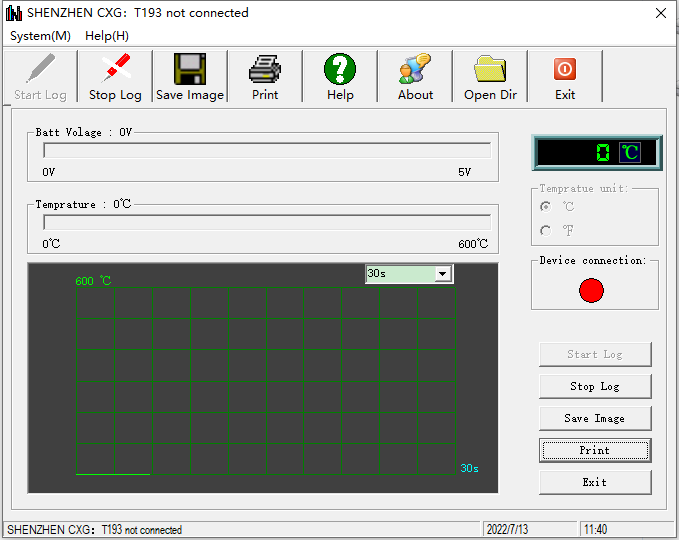Click the Open Dir folder icon
The width and height of the screenshot is (679, 540).
[x=490, y=68]
